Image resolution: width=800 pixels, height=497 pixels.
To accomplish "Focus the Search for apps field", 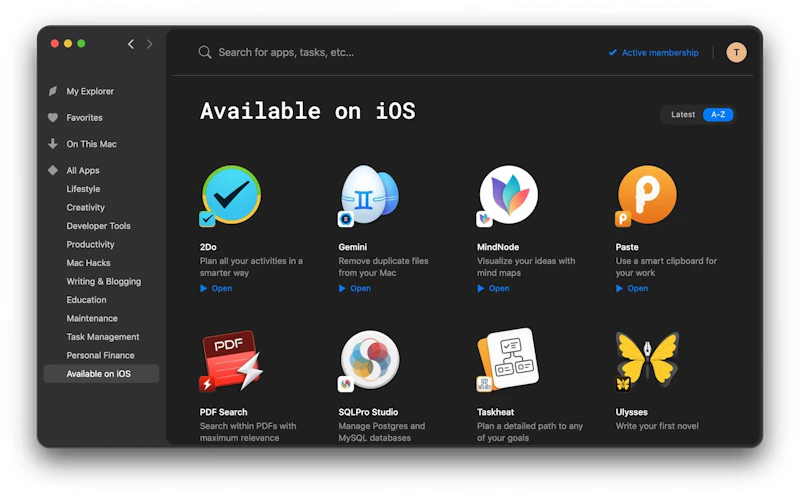I will point(286,52).
